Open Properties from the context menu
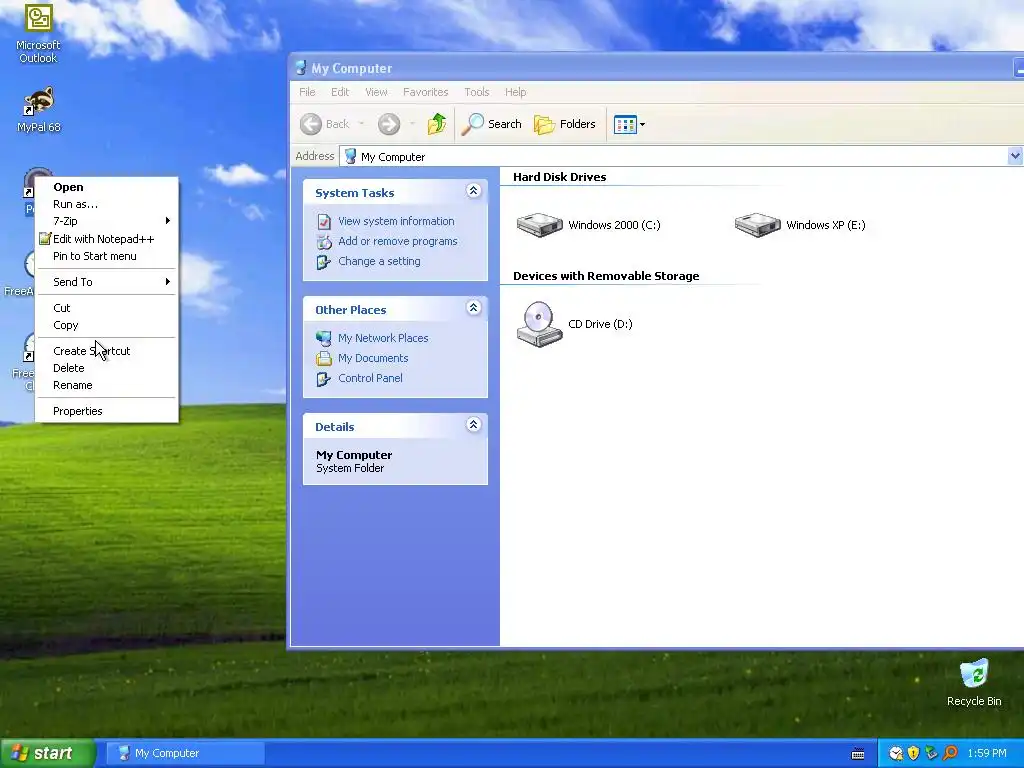Screen dimensions: 1024x768 click(x=106, y=411)
